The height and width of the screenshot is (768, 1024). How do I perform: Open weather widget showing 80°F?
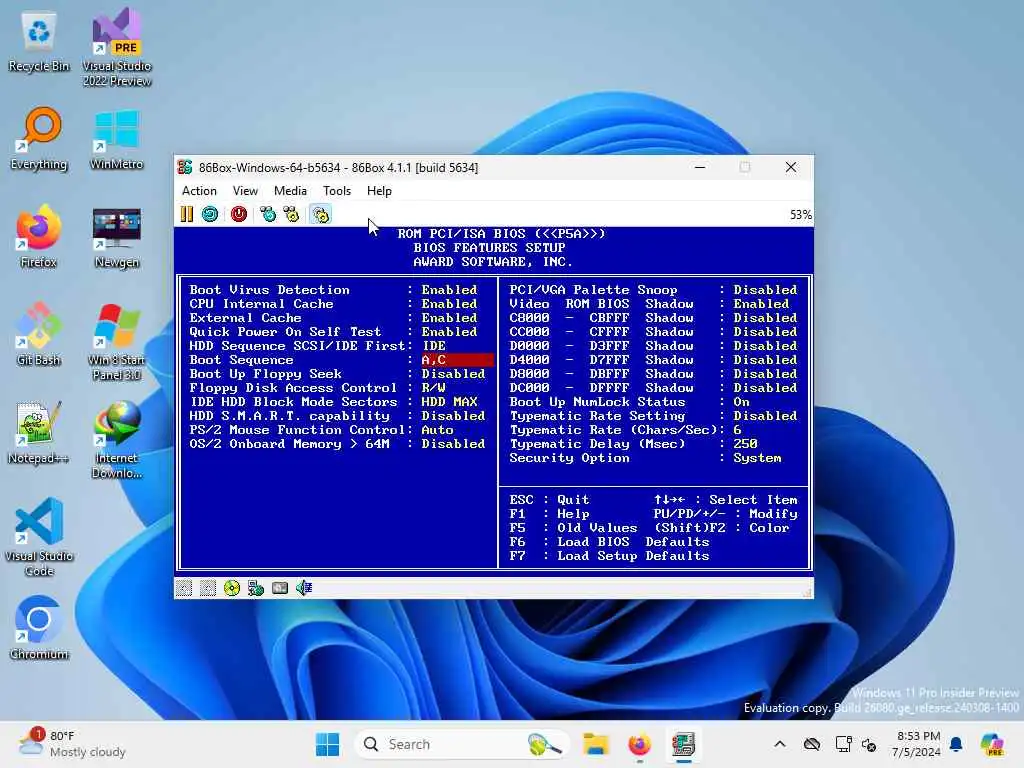point(72,744)
